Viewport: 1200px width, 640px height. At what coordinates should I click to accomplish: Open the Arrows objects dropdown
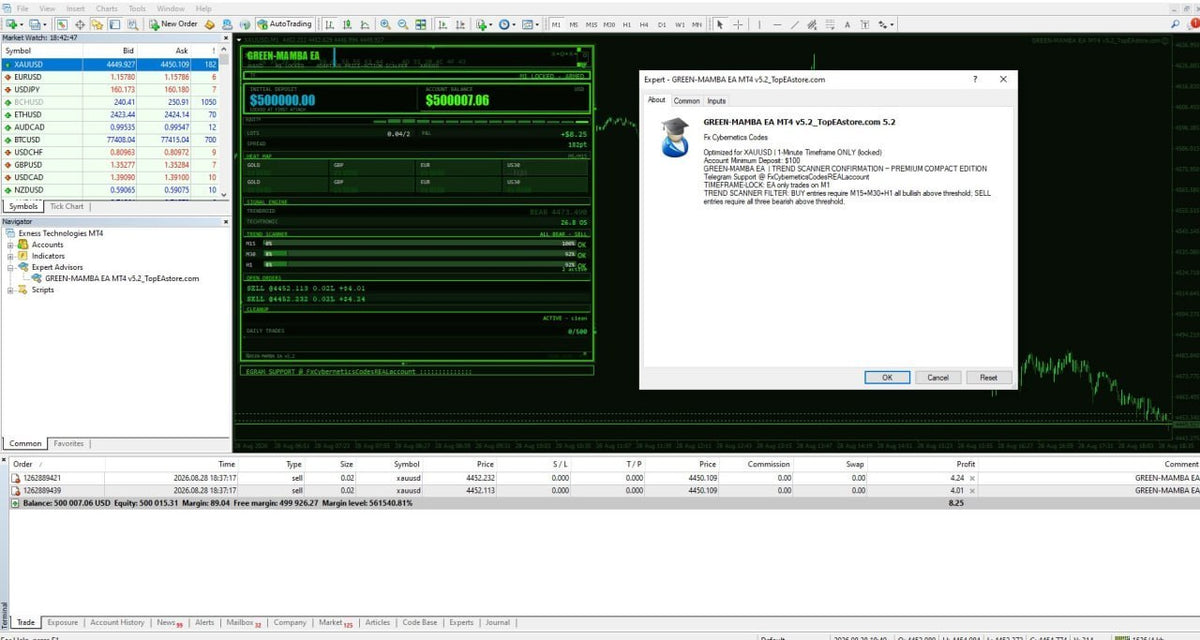886,23
